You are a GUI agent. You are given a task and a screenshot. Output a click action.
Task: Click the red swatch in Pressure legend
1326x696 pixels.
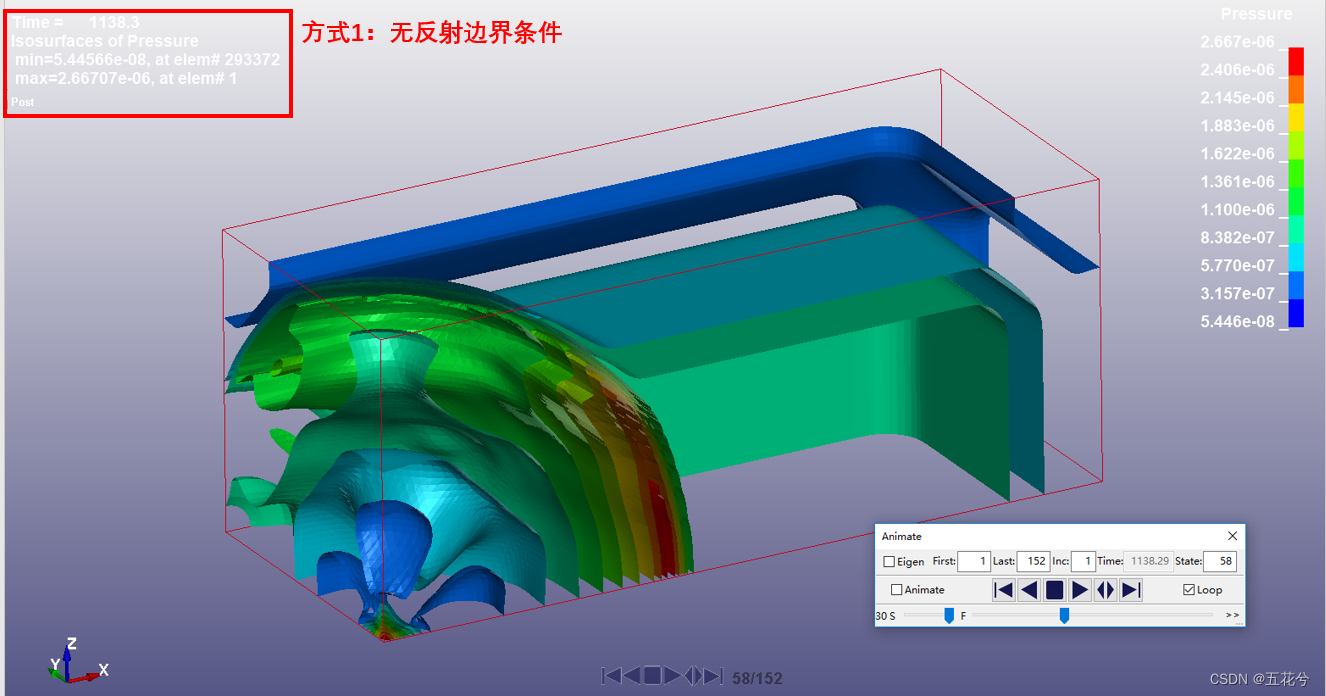point(1296,61)
